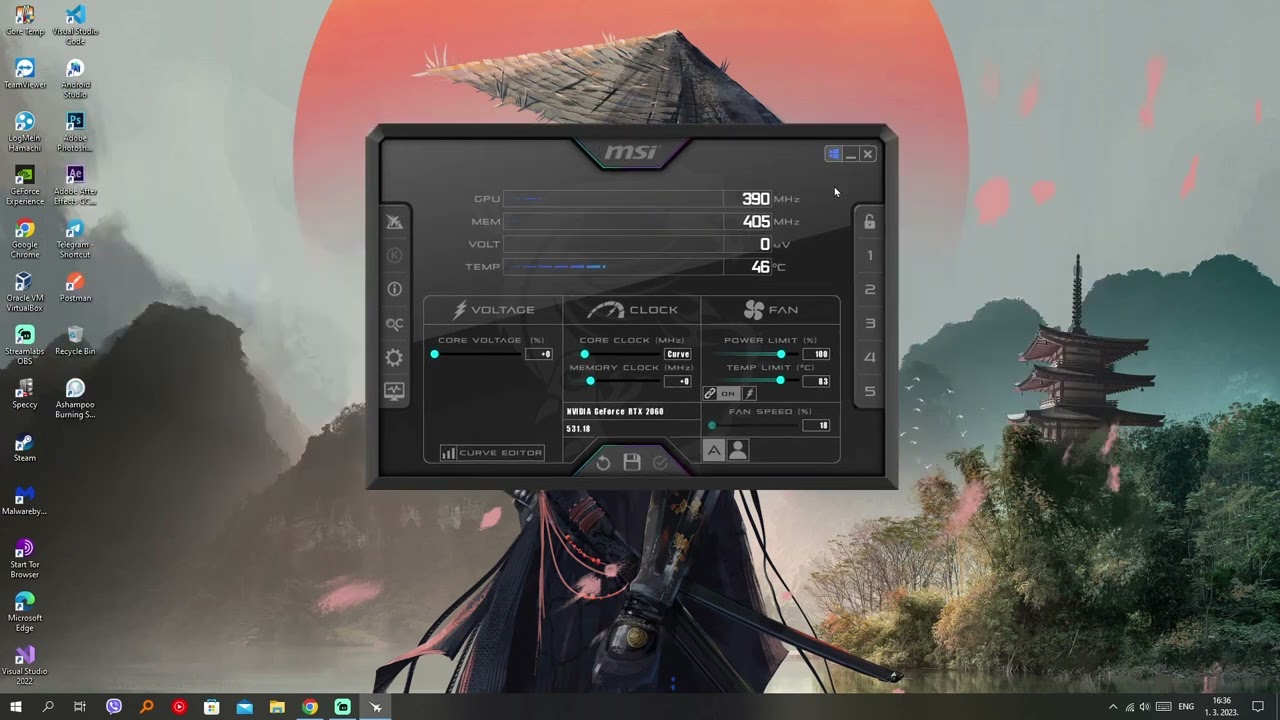Click the Core Clock 'Curve' value field
Image resolution: width=1280 pixels, height=720 pixels.
(678, 354)
